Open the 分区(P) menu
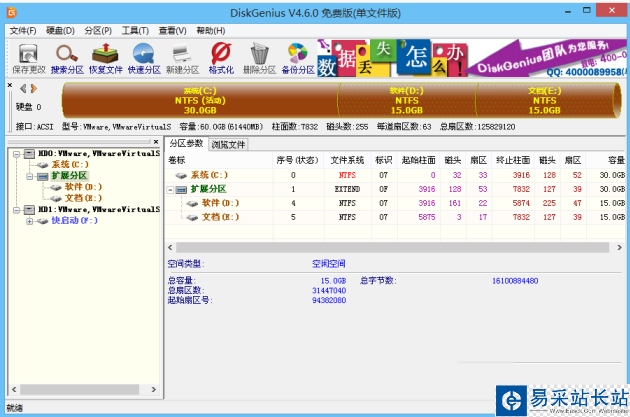The height and width of the screenshot is (417, 630). pos(98,31)
